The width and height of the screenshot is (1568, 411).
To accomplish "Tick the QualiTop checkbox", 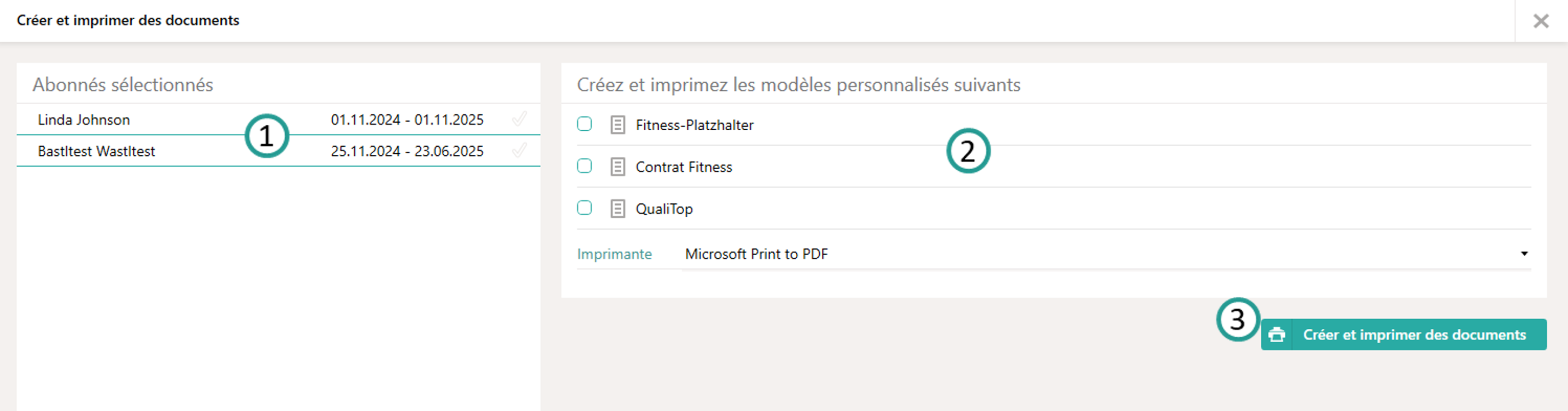I will [x=584, y=208].
